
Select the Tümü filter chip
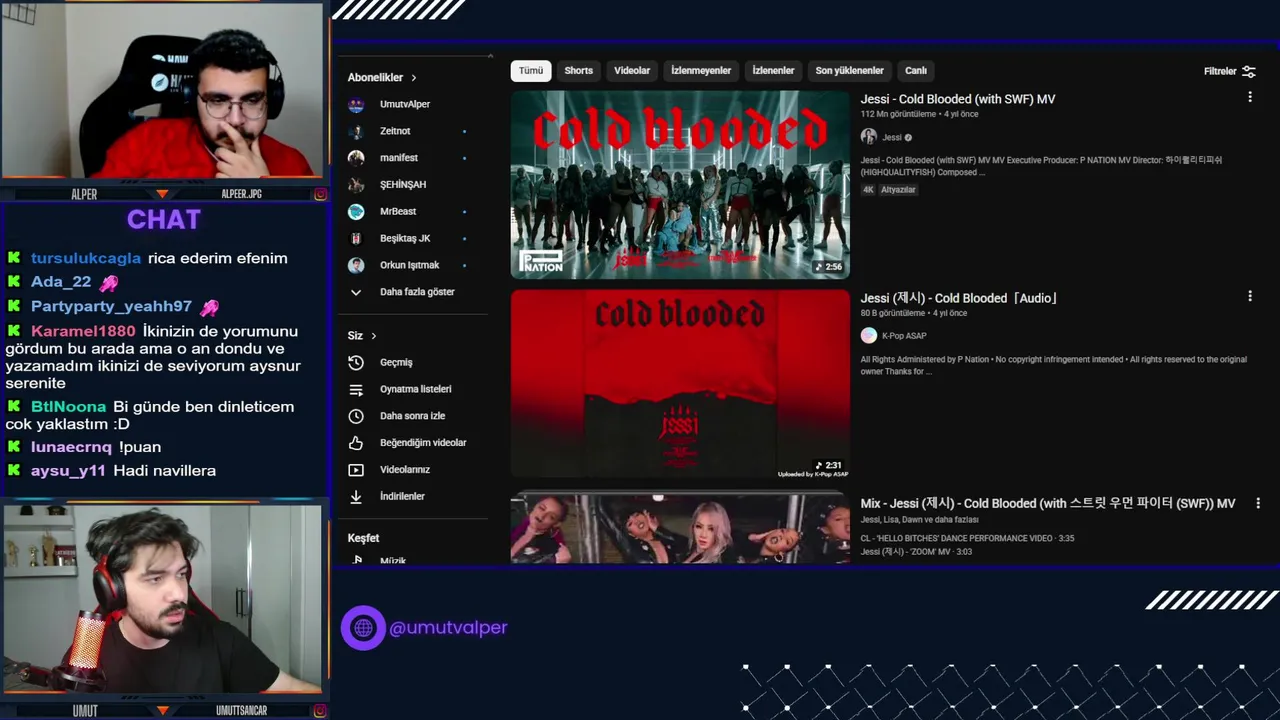click(531, 71)
